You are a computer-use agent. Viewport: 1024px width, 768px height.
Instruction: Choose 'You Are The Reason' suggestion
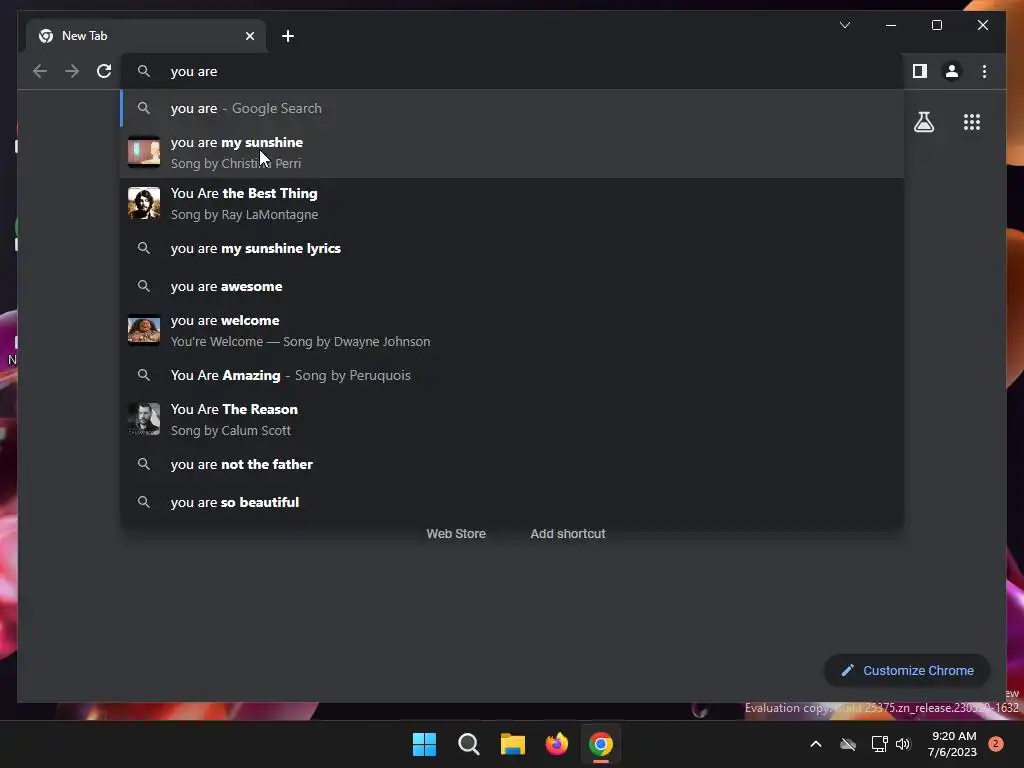point(512,419)
